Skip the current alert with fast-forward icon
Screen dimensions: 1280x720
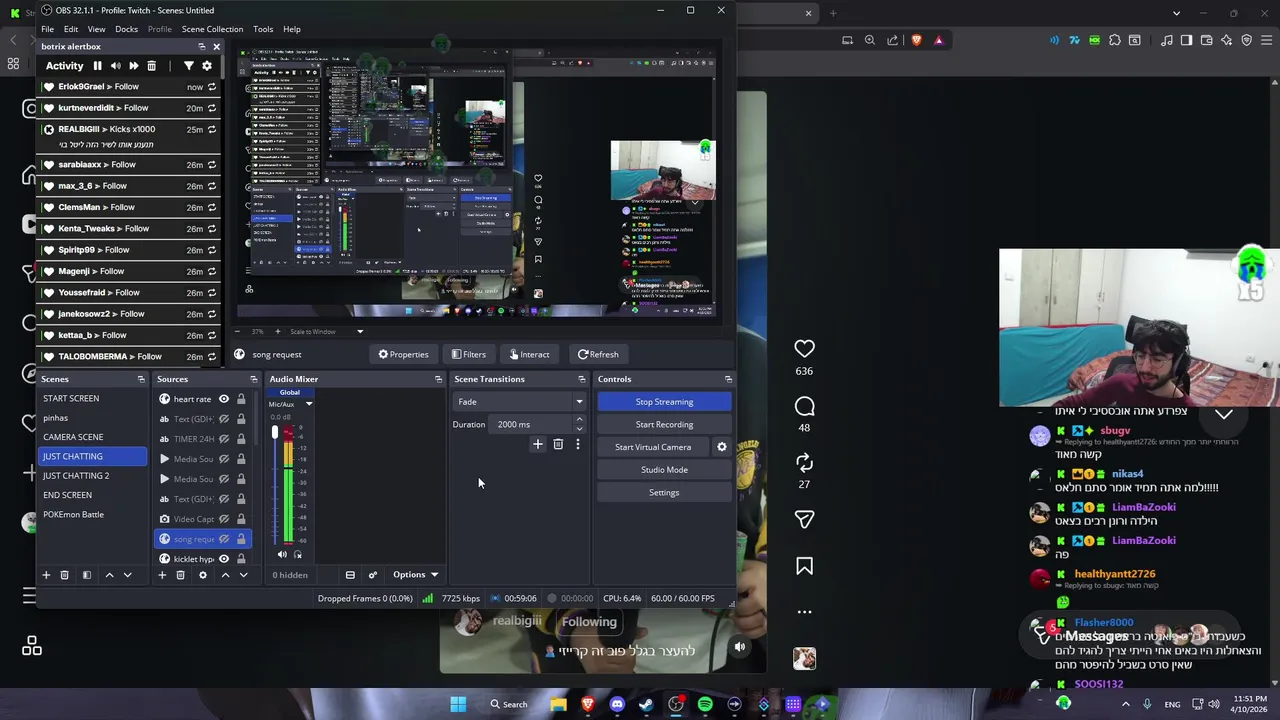click(133, 66)
